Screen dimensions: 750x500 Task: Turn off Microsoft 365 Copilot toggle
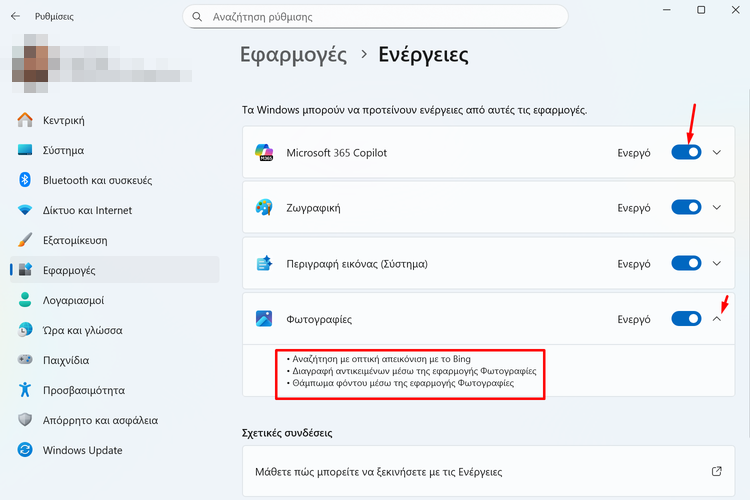click(x=686, y=153)
